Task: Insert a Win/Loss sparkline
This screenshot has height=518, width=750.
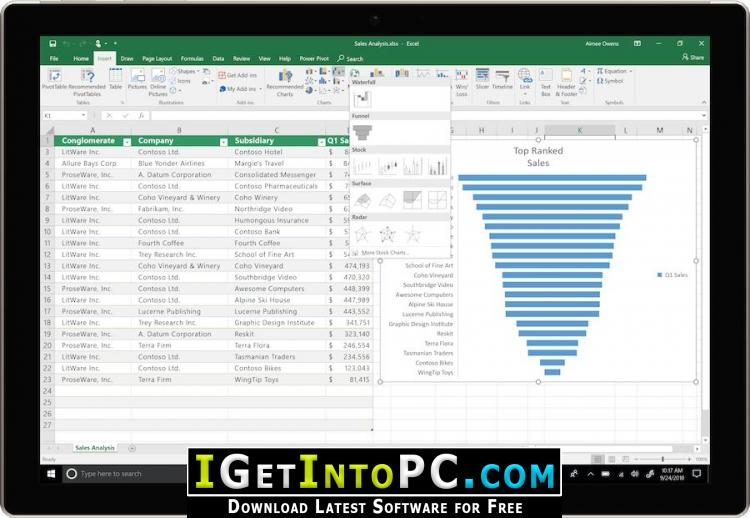Action: [462, 82]
